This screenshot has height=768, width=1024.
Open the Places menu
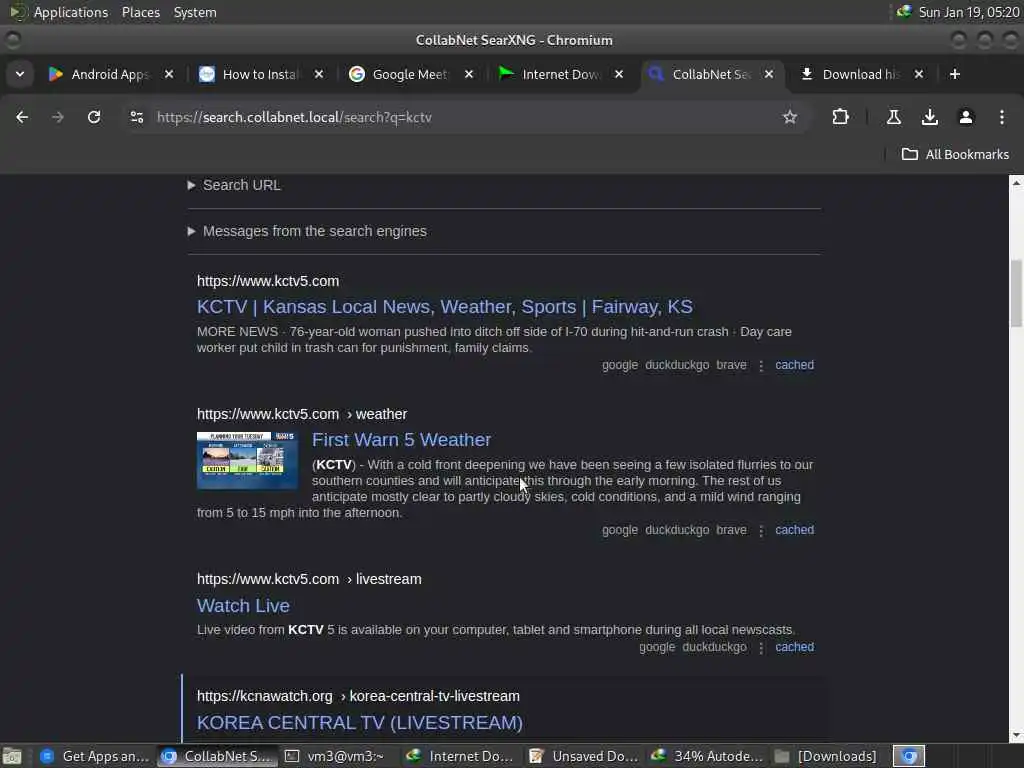[x=140, y=12]
